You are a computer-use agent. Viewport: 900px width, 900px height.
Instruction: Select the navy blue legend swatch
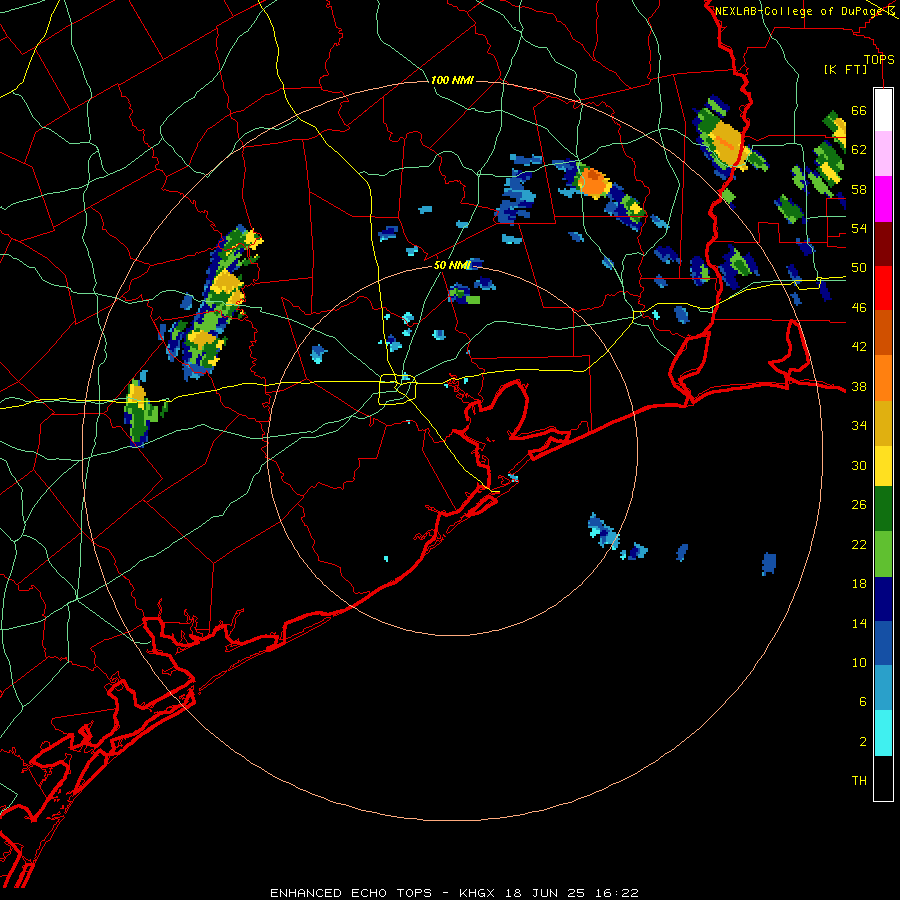(x=883, y=599)
